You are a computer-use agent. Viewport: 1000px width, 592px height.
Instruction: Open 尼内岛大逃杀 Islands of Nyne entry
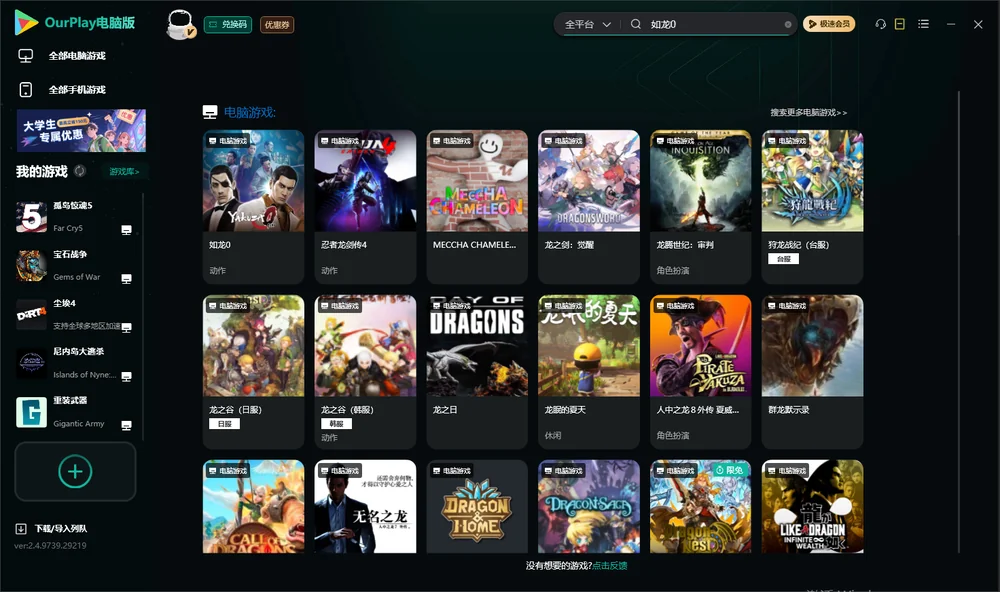click(x=75, y=363)
